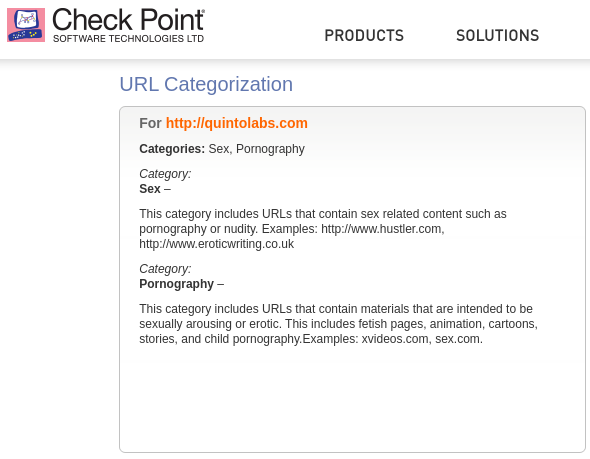Click empty area at bottom of results box
Image resolution: width=590 pixels, height=459 pixels.
352,403
